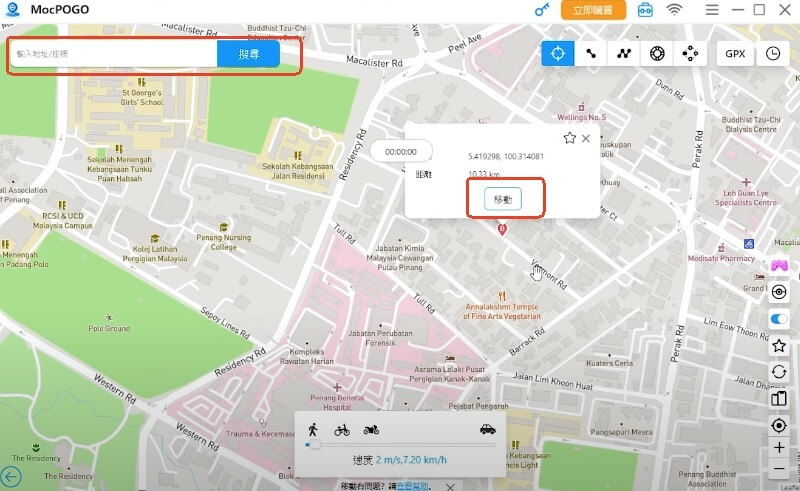Click the Pokestop target icon in sidebar

[x=779, y=292]
